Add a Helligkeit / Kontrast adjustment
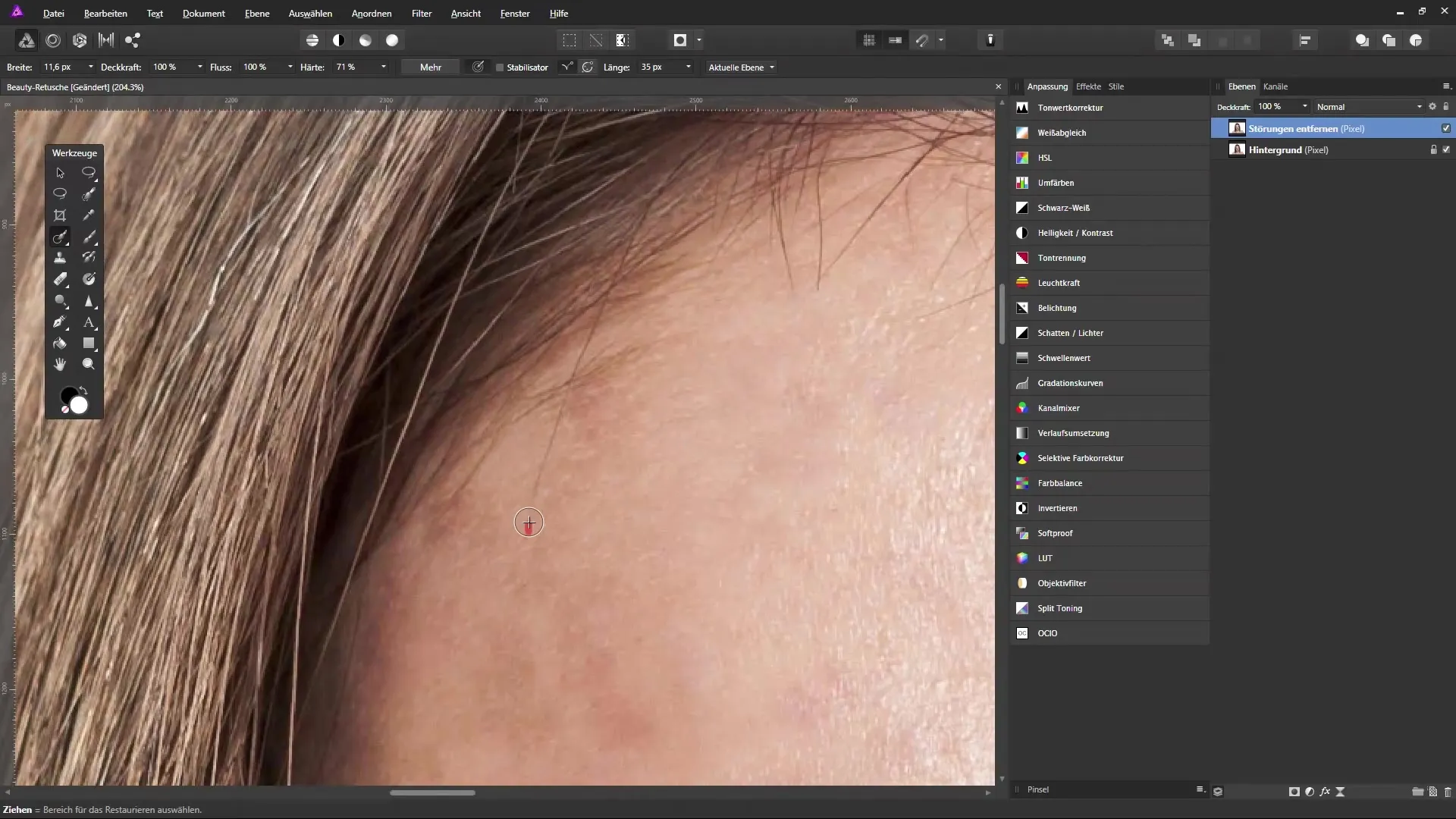The height and width of the screenshot is (819, 1456). 1109,233
